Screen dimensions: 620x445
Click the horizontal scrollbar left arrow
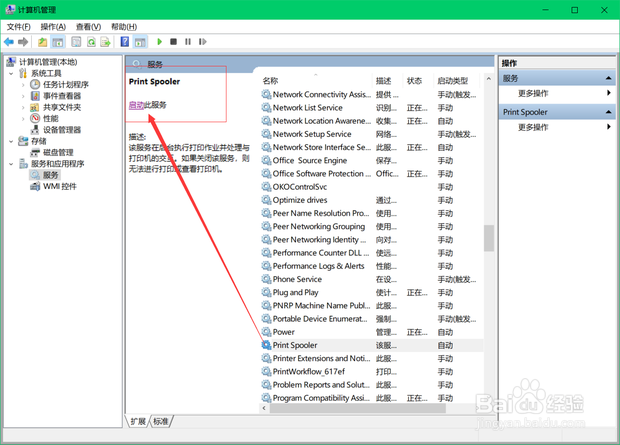[265, 408]
